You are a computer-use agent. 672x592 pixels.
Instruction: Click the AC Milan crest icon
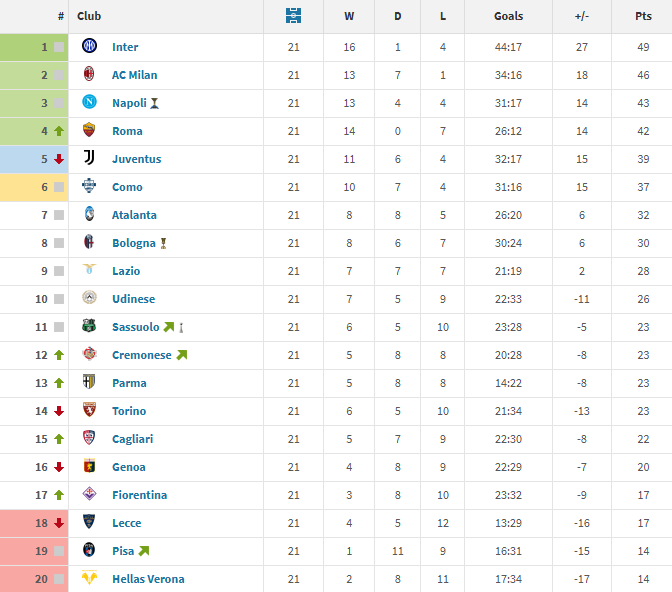point(89,75)
